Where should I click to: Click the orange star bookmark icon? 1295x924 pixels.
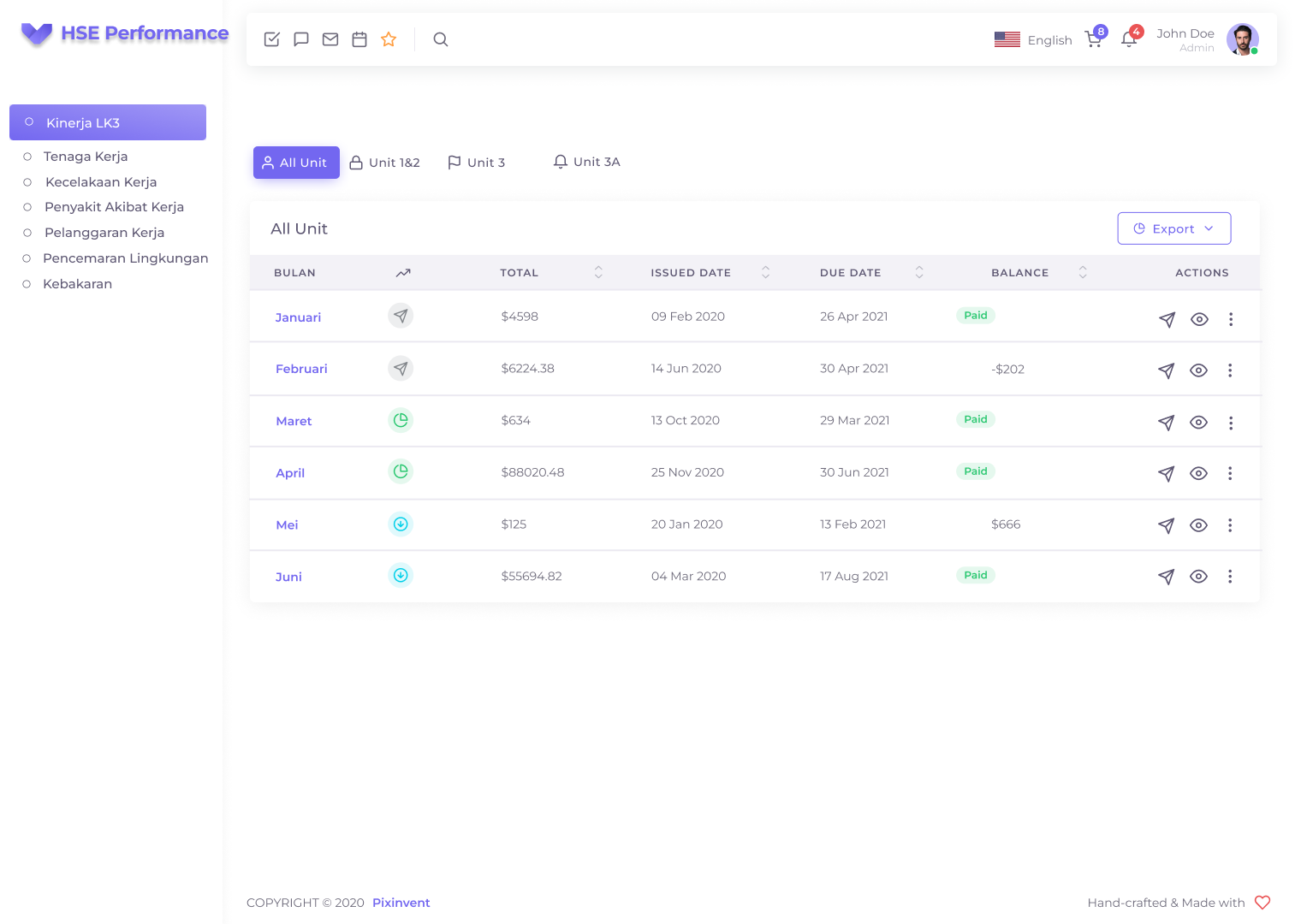pos(389,39)
